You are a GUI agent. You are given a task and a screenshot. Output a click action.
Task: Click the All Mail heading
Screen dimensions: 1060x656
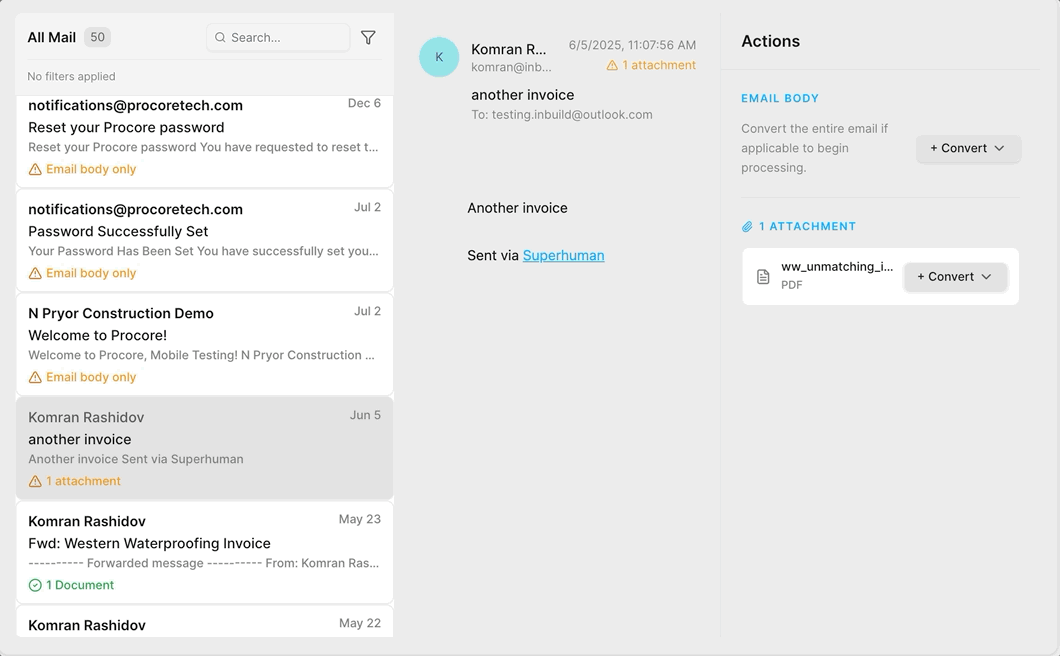coord(51,37)
